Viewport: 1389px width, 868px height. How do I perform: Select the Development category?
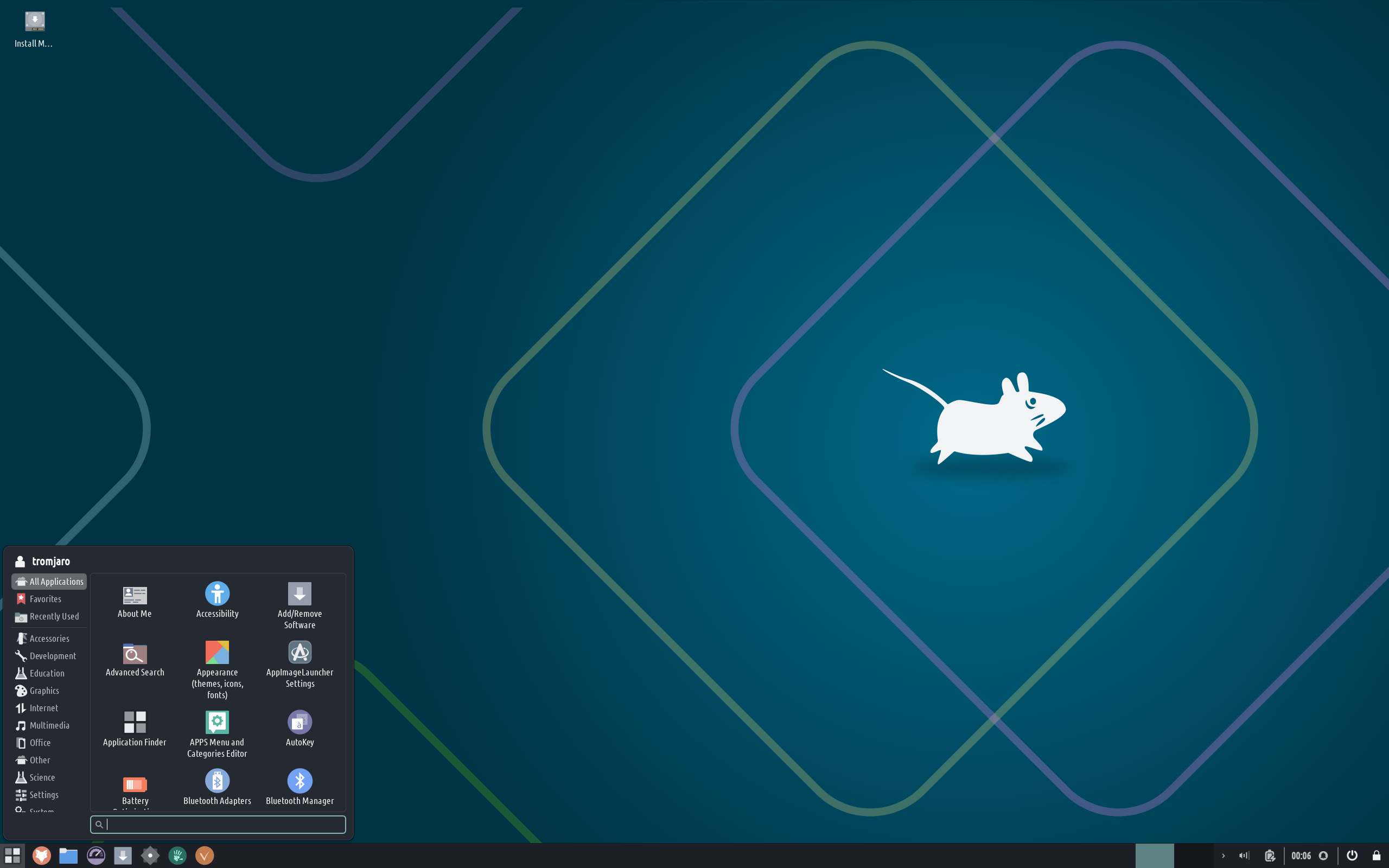(49, 655)
